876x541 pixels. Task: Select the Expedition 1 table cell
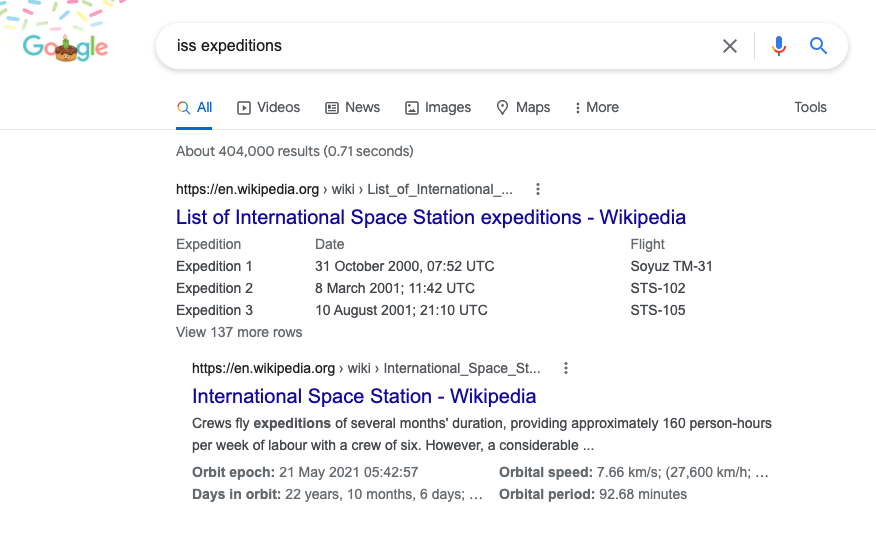coord(214,266)
